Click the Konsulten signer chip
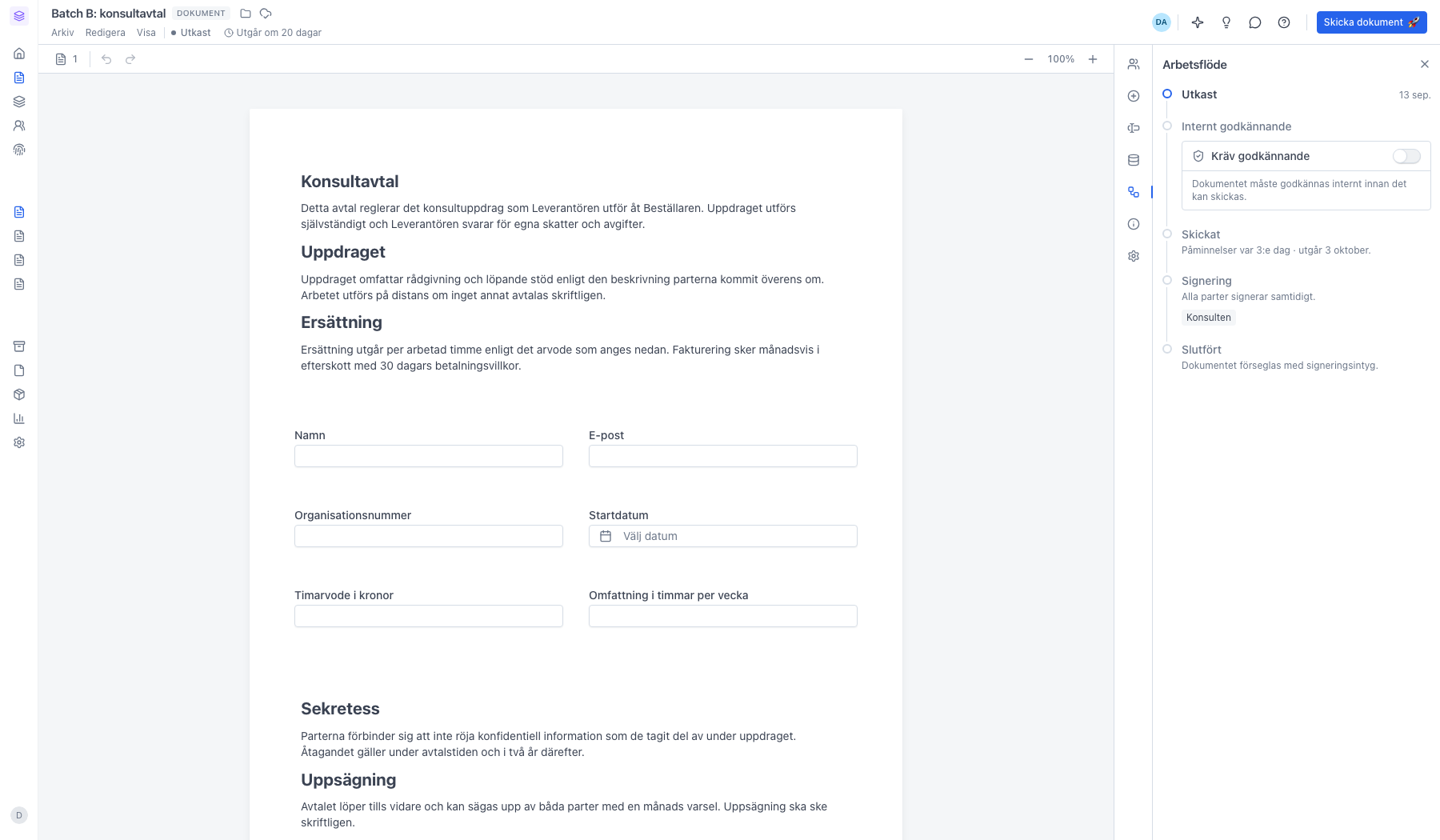 (x=1209, y=318)
